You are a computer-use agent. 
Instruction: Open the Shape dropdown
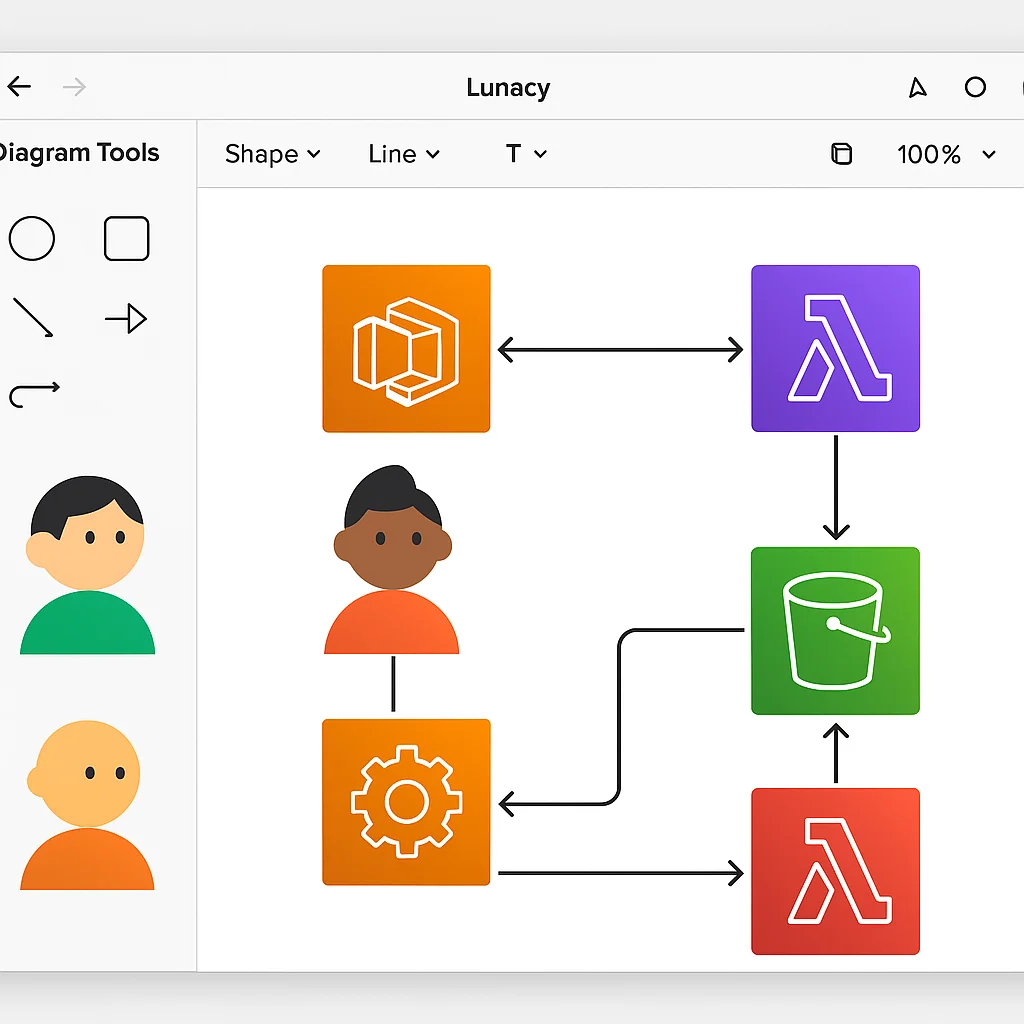tap(272, 154)
